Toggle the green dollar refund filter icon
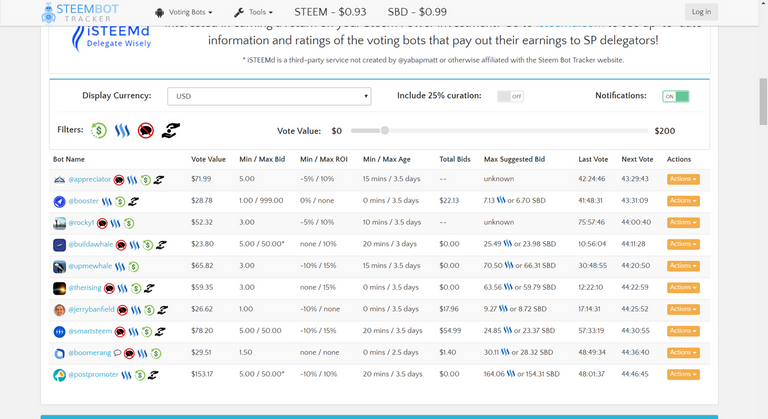 (99, 130)
